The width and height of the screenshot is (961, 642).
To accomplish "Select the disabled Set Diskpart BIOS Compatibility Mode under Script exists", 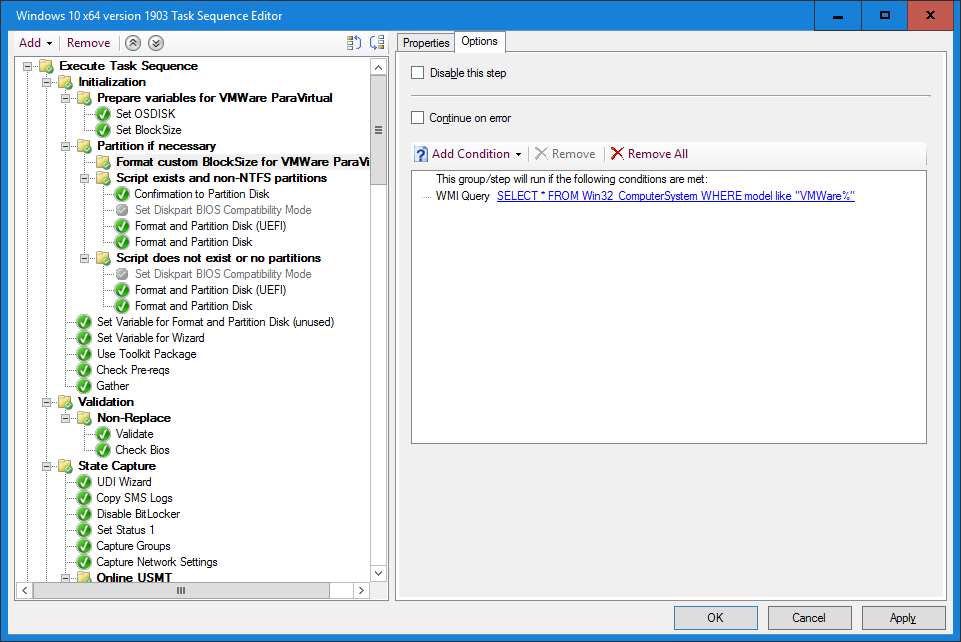I will coord(223,210).
